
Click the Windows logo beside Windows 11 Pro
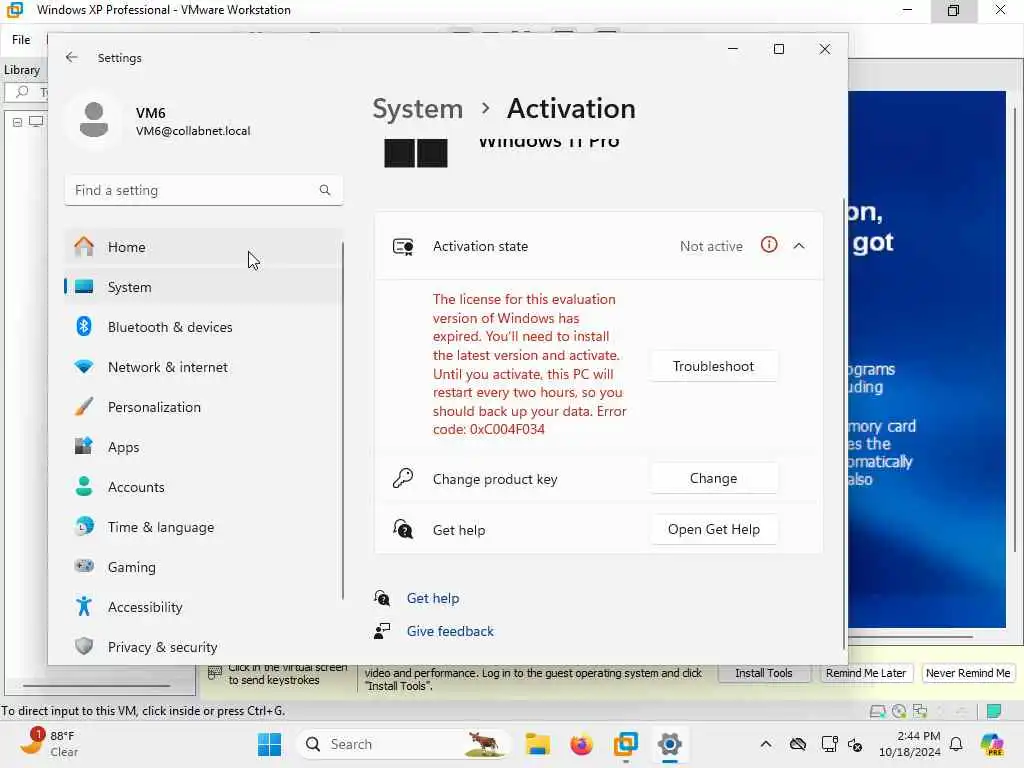coord(416,153)
